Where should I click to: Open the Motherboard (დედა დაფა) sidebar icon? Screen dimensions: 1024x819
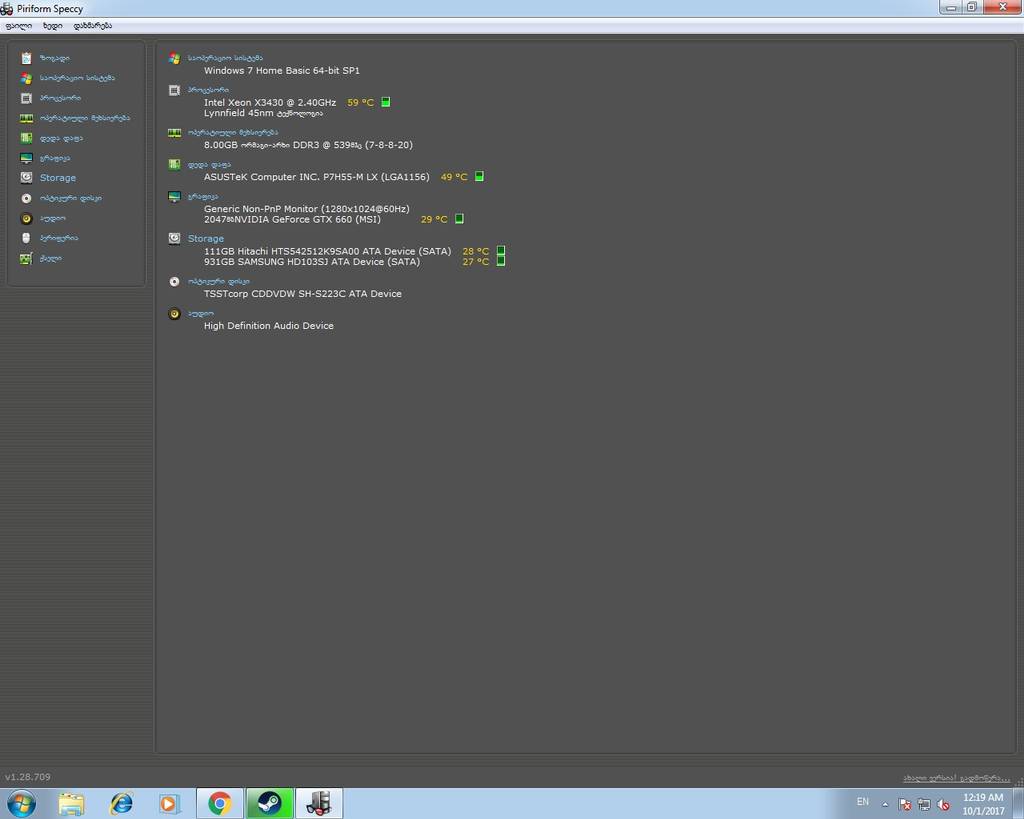point(26,138)
